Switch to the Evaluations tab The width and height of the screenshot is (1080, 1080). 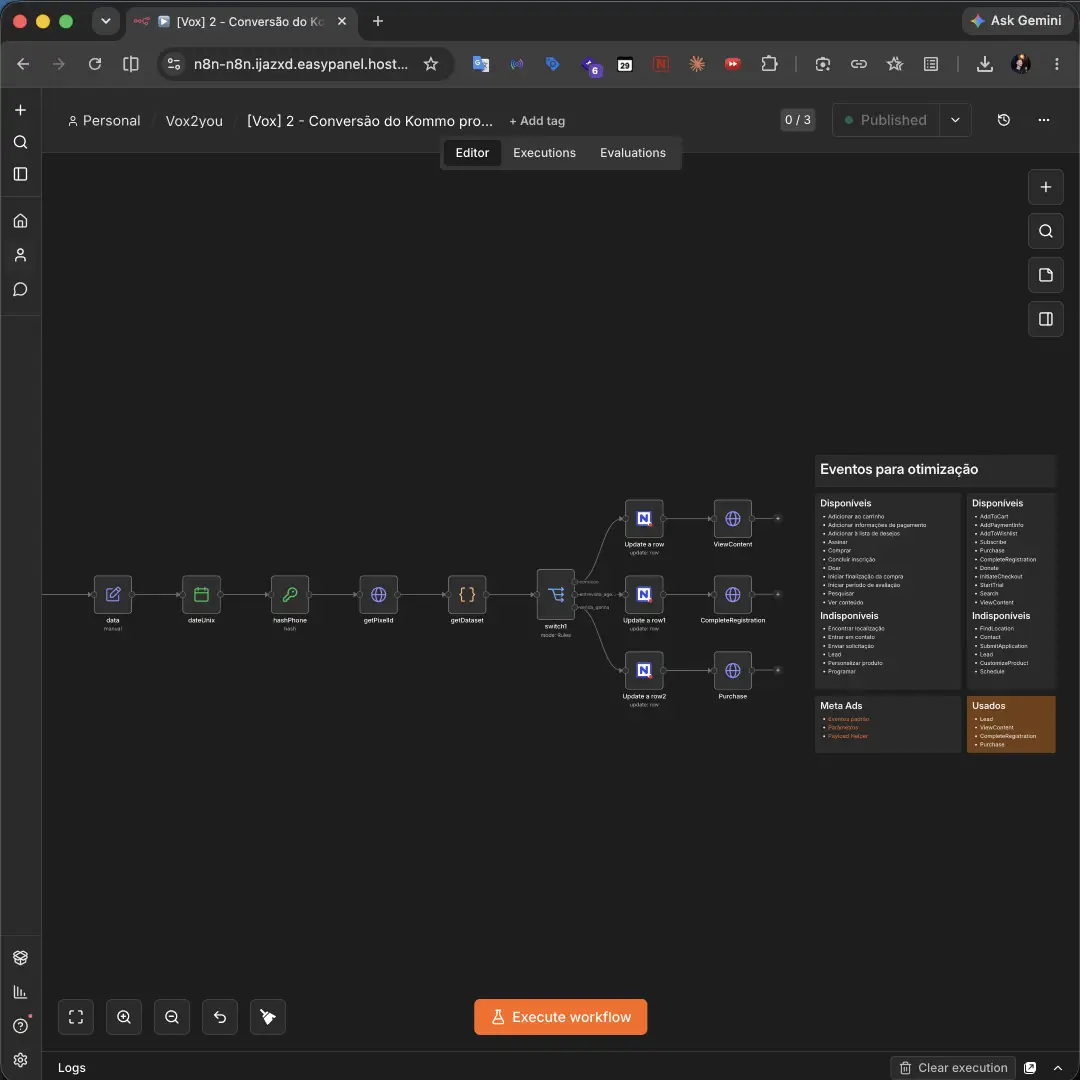(632, 153)
